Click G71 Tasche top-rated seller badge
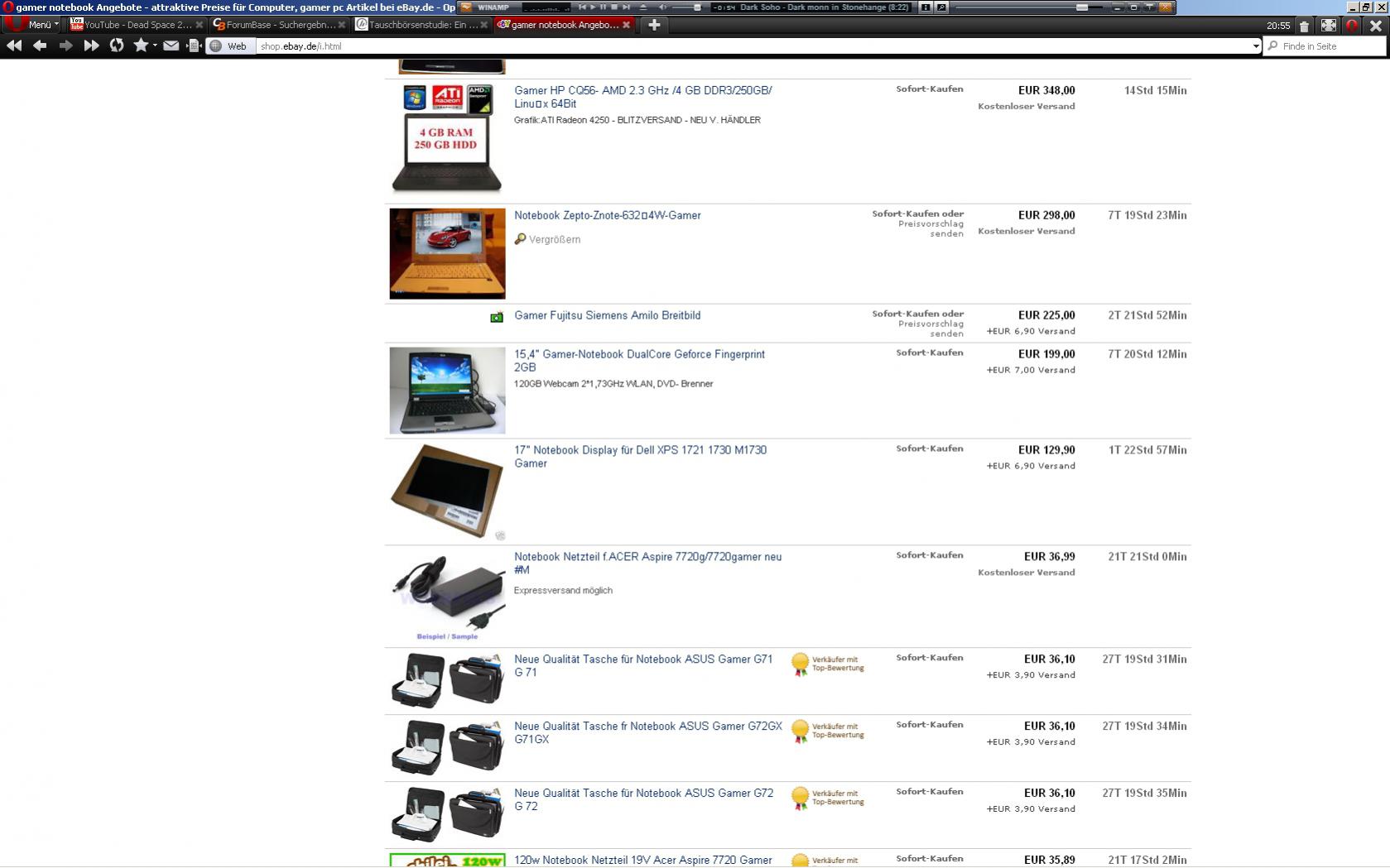 click(x=828, y=664)
